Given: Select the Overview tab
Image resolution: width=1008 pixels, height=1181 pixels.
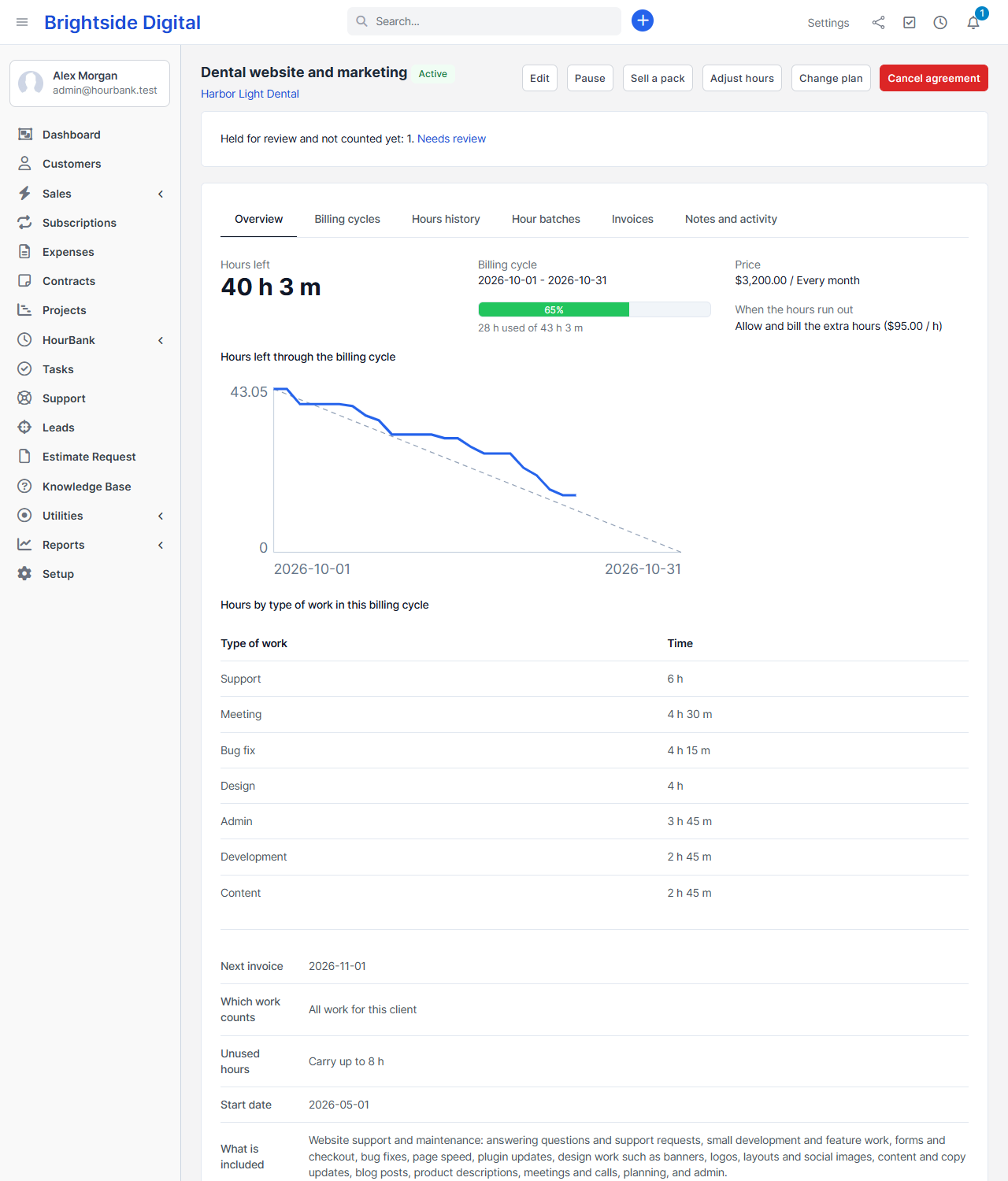Looking at the screenshot, I should pos(258,219).
